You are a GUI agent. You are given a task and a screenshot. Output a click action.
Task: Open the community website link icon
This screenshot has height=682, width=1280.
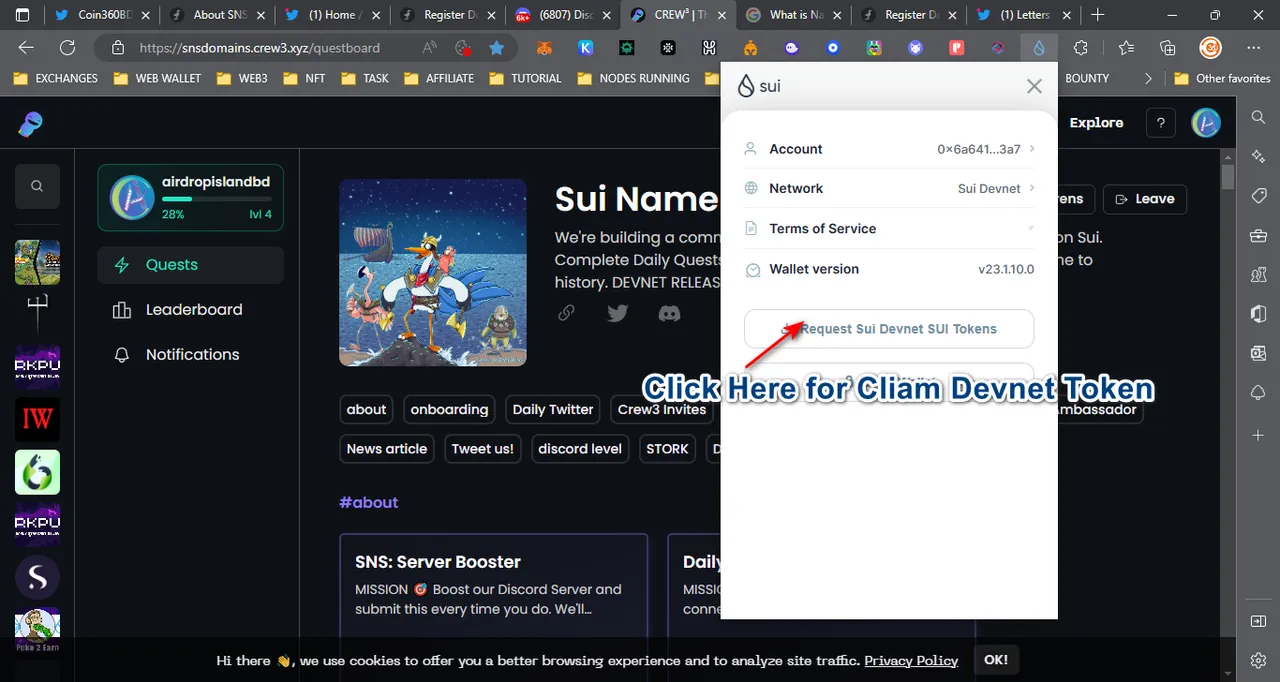pos(566,313)
